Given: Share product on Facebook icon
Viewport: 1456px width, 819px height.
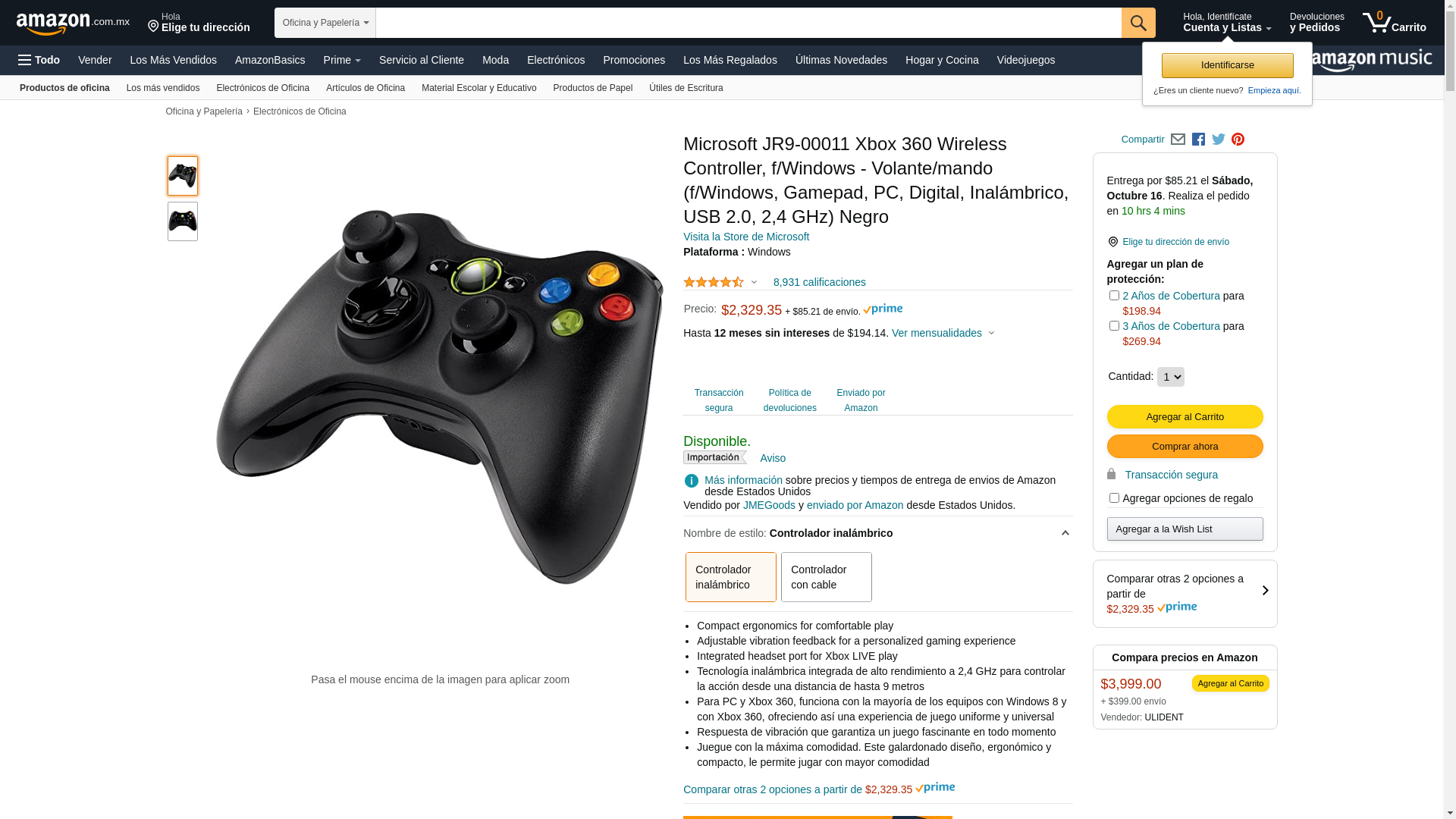Looking at the screenshot, I should [x=1198, y=140].
